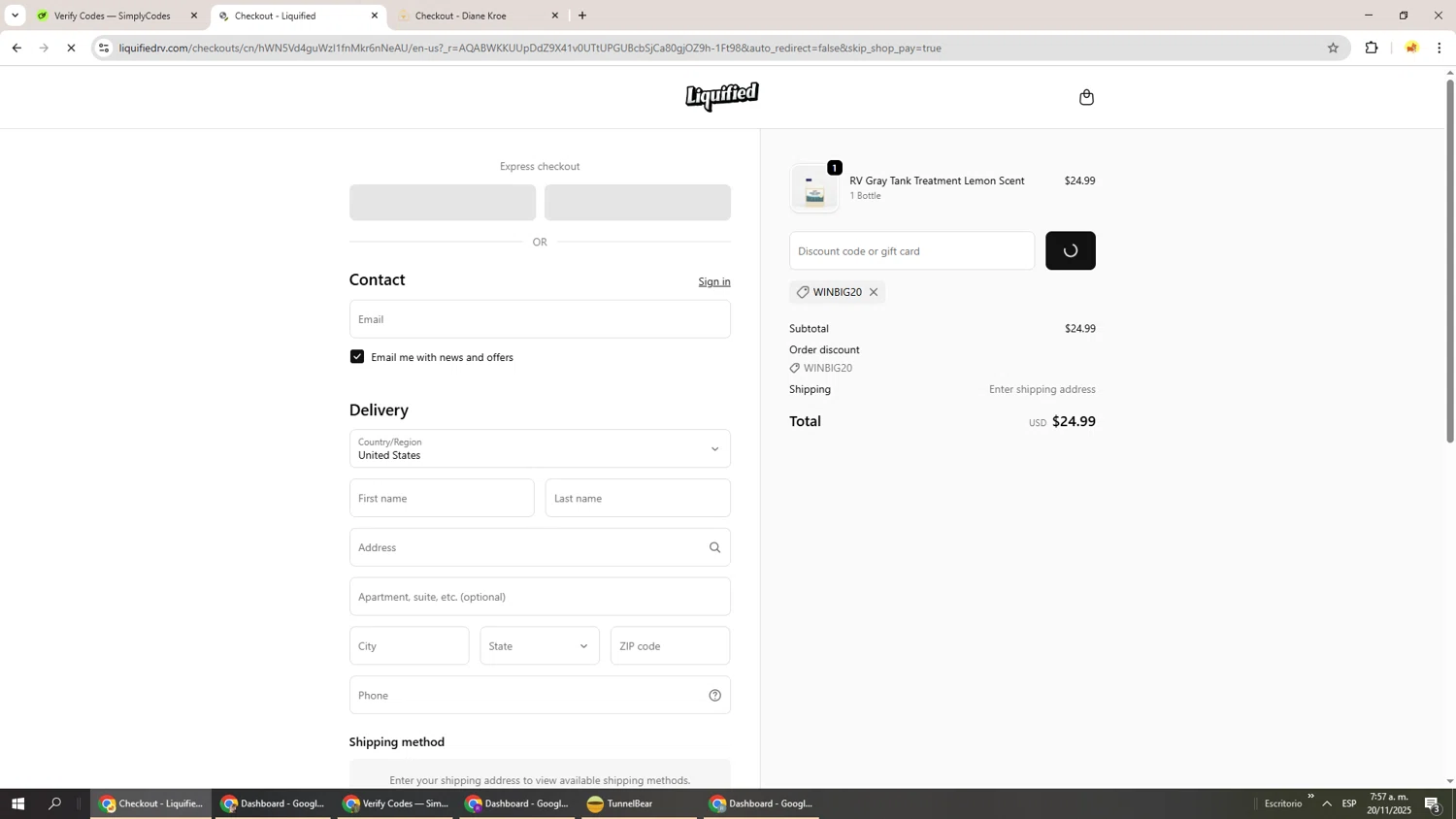Focus the Apartment, suite field
This screenshot has height=819, width=1456.
click(540, 597)
